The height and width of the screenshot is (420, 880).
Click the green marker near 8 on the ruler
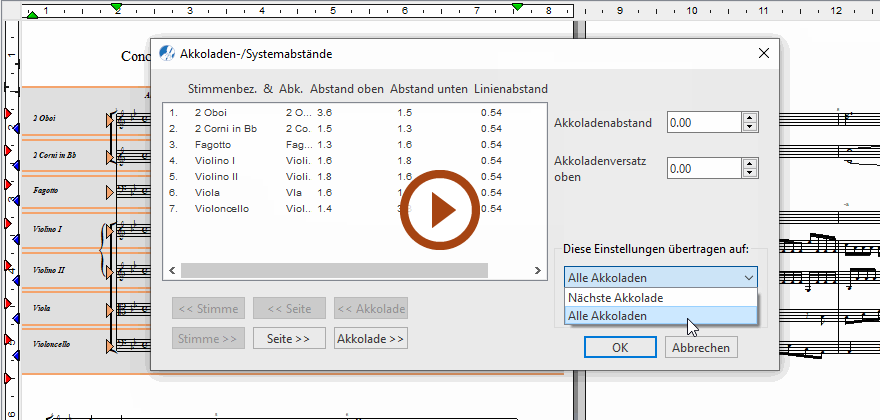[x=517, y=8]
